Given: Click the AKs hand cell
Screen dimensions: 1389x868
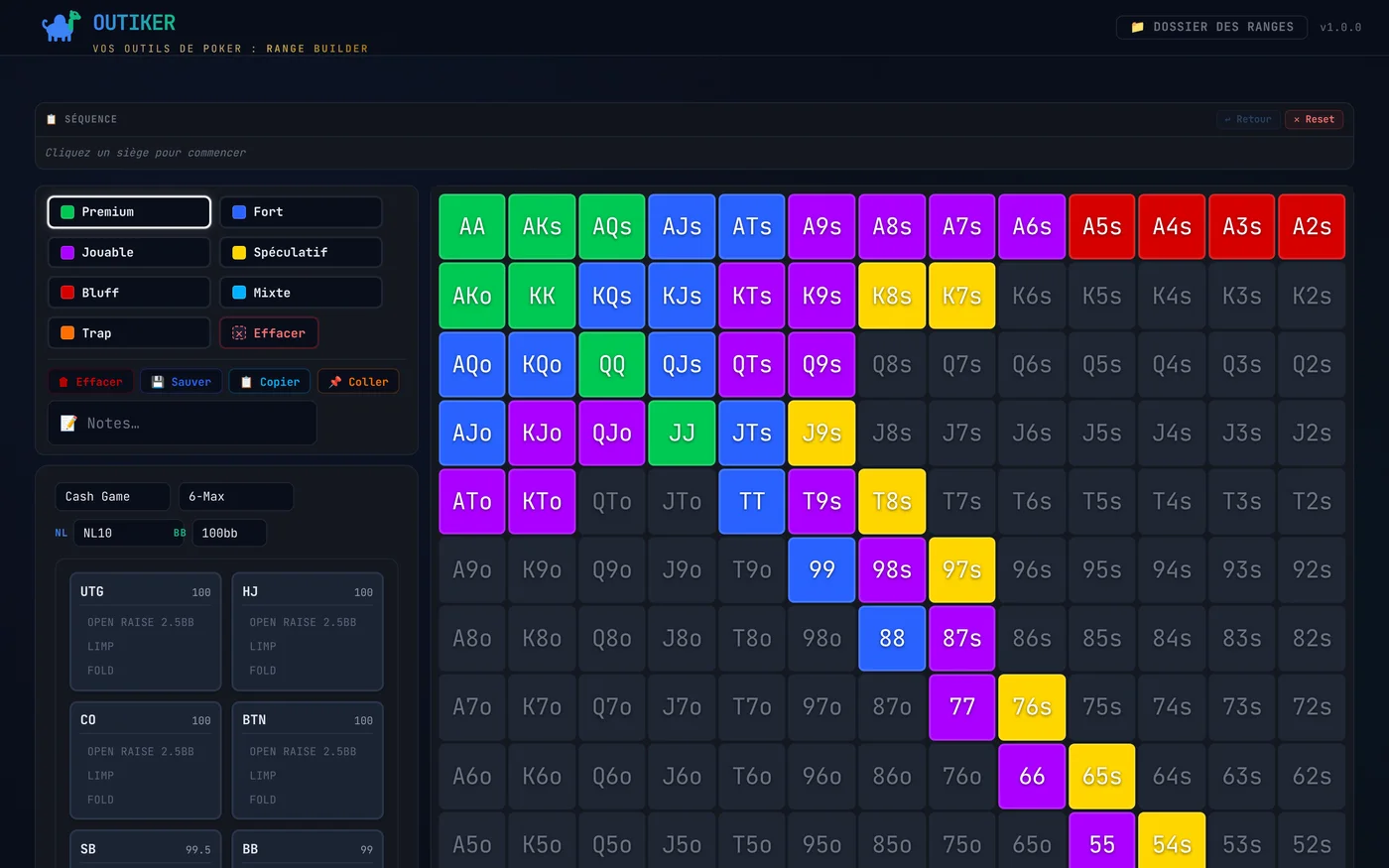Looking at the screenshot, I should click(x=542, y=226).
